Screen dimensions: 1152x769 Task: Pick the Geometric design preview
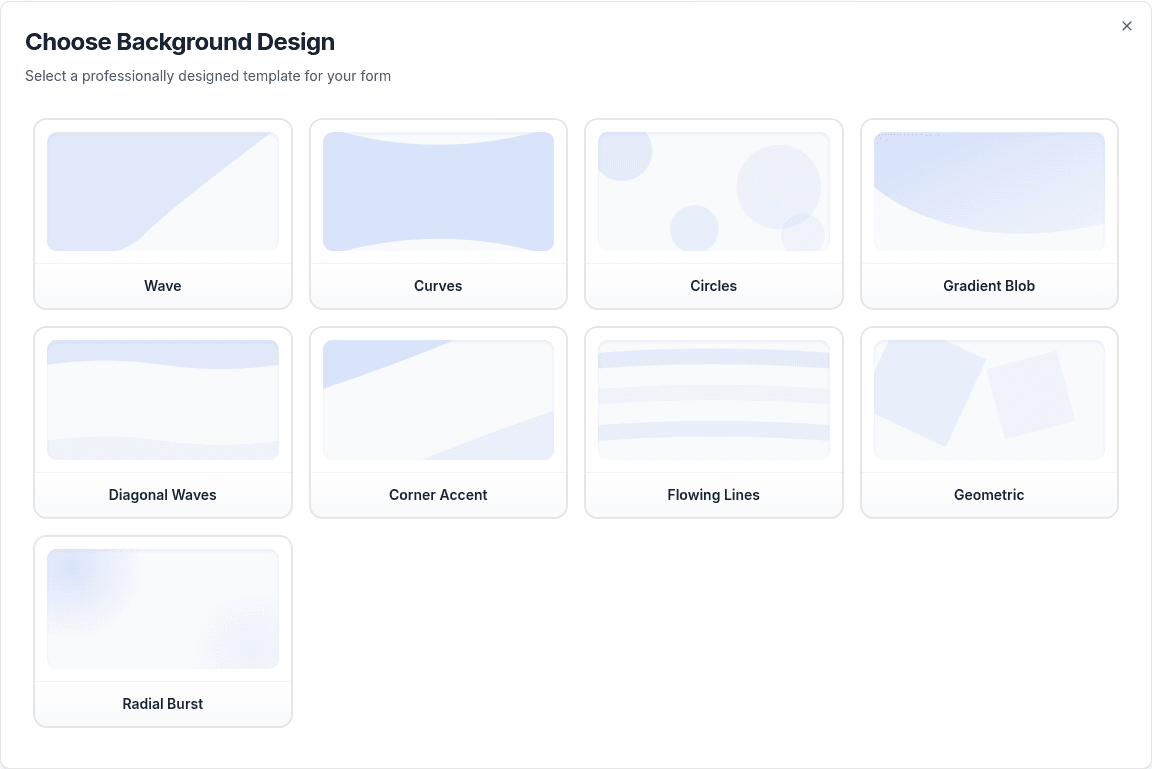click(989, 399)
